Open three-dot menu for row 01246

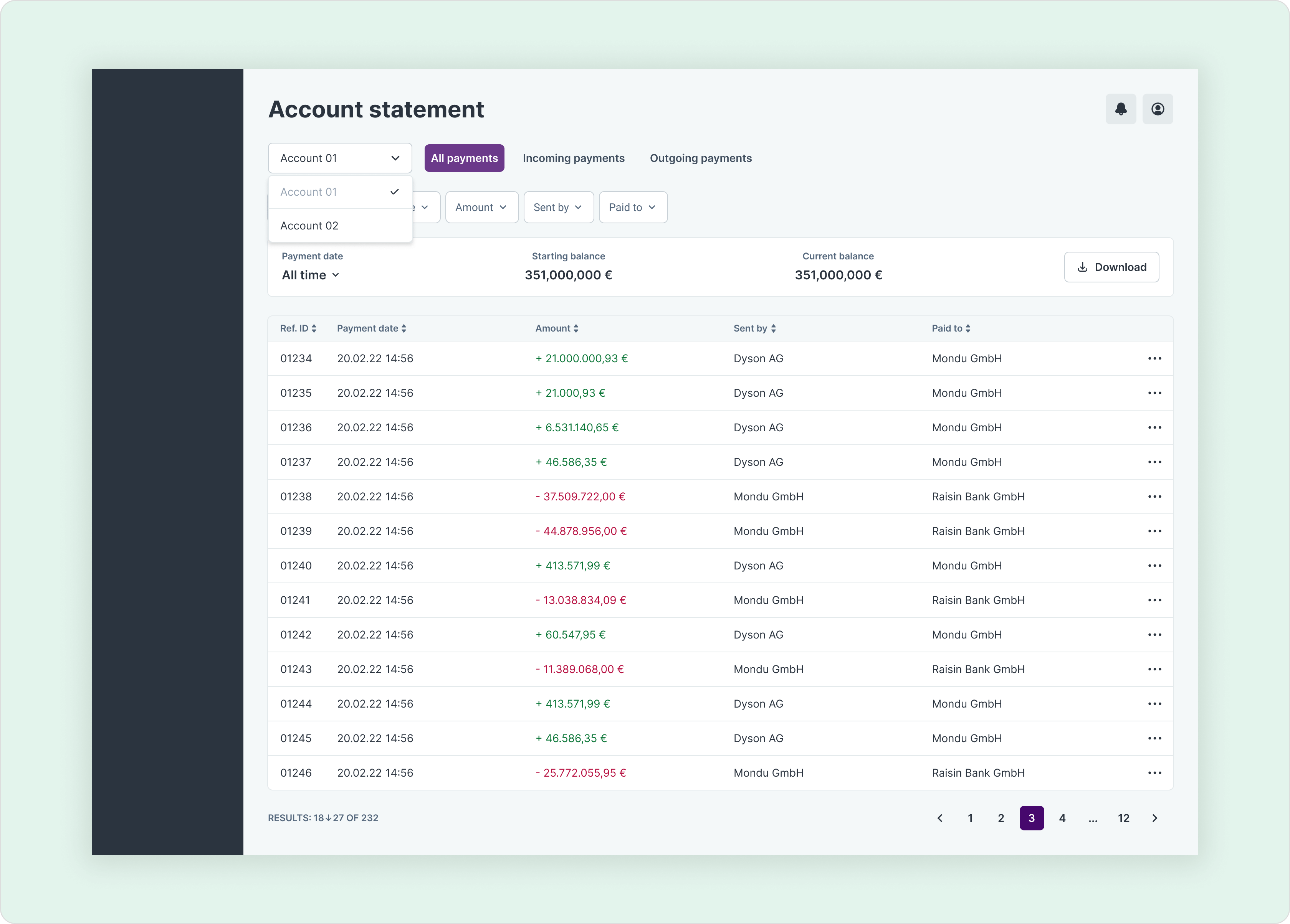pos(1154,773)
